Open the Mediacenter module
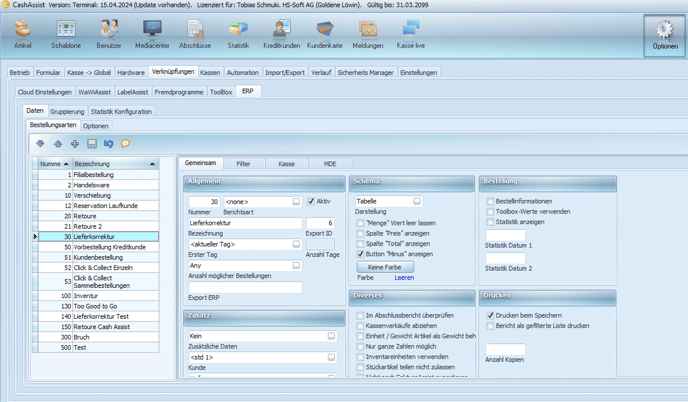This screenshot has width=688, height=402. click(152, 34)
